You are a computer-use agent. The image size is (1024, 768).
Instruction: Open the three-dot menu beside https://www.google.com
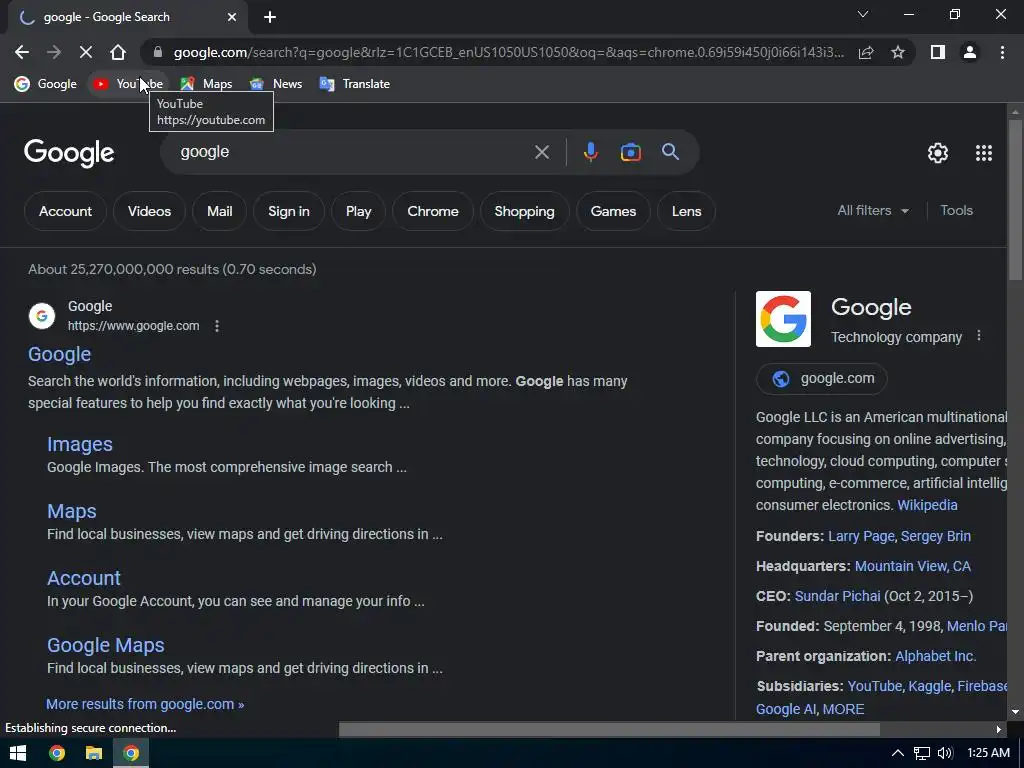(x=217, y=326)
